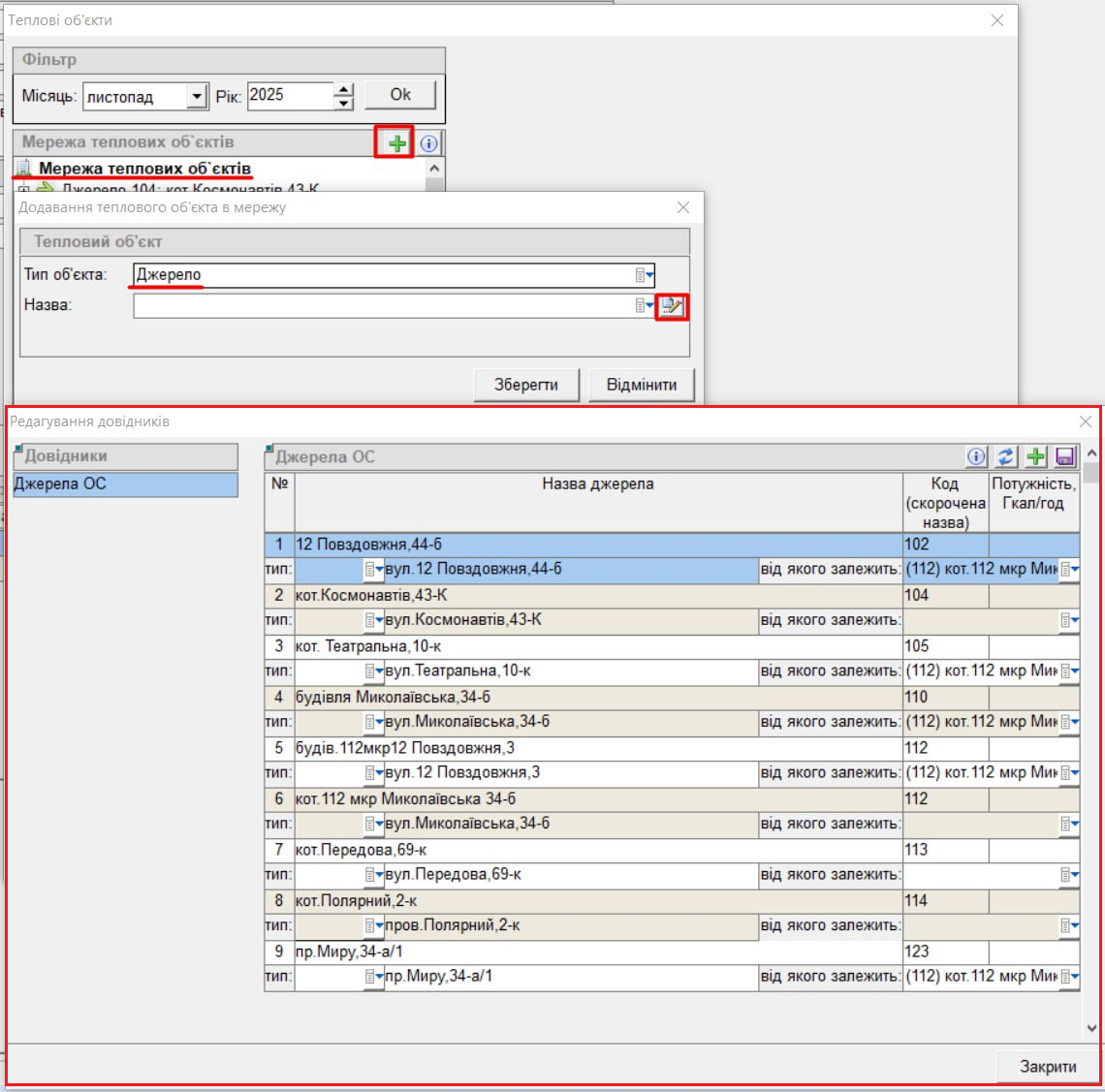Click the green plus in Мережа теплових об'єктів header

click(x=396, y=143)
